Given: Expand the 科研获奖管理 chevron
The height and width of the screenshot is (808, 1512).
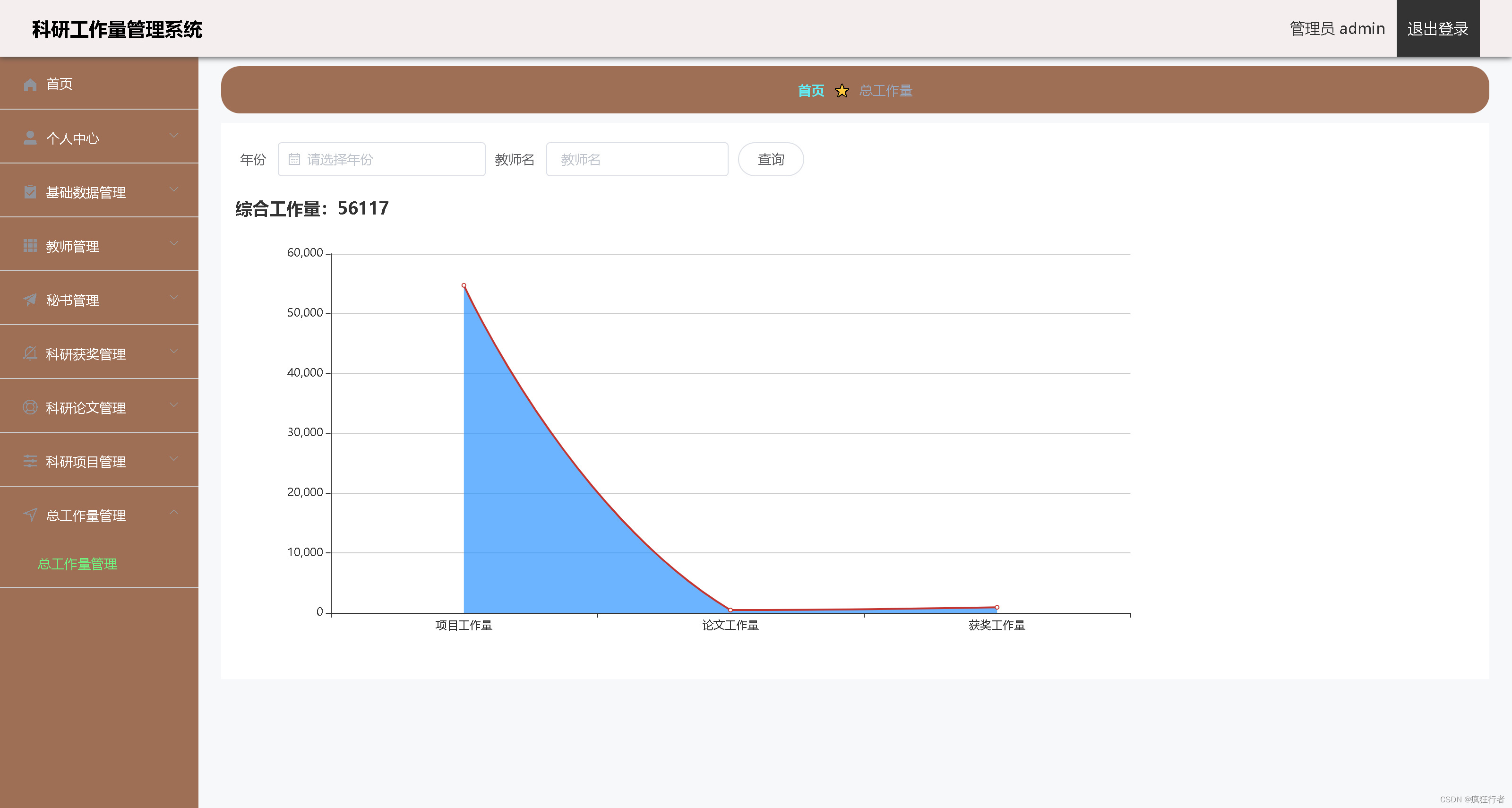Looking at the screenshot, I should 174,351.
